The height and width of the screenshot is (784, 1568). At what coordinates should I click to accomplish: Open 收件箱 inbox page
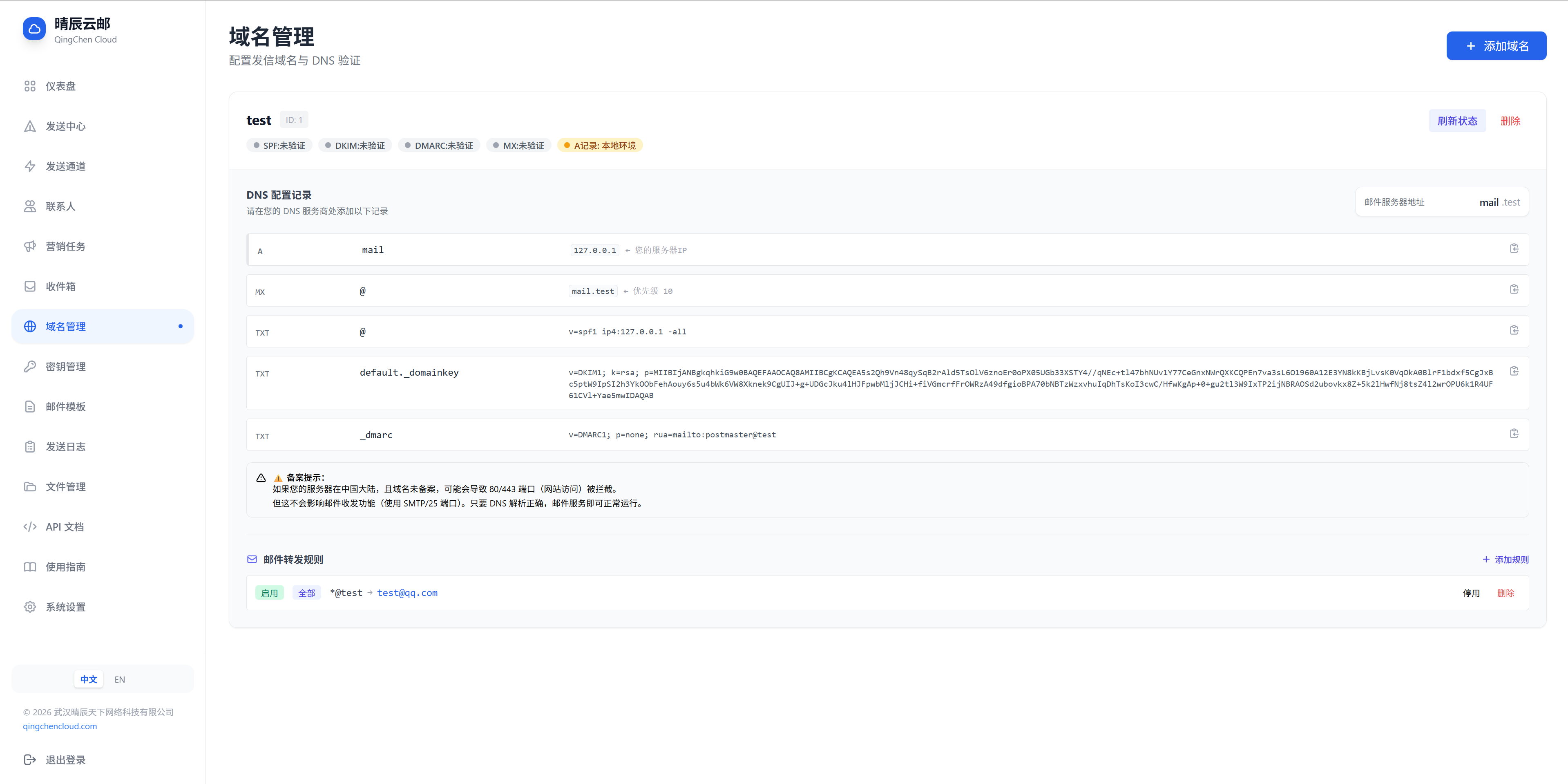point(60,286)
